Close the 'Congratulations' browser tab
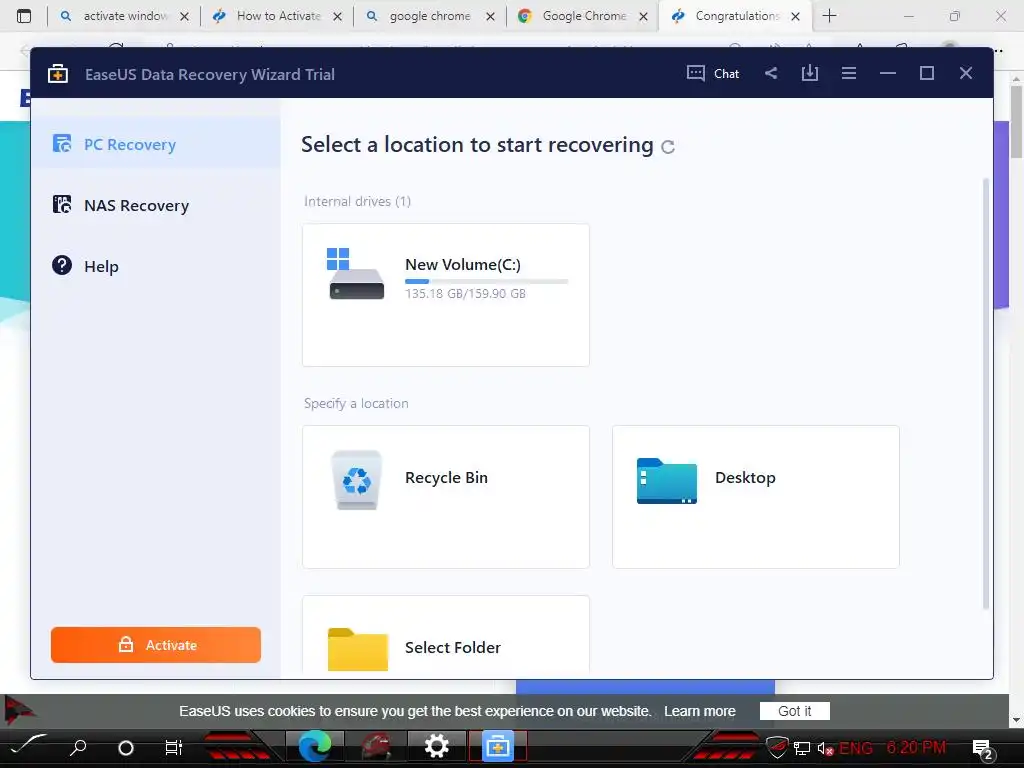This screenshot has height=768, width=1024. [795, 16]
